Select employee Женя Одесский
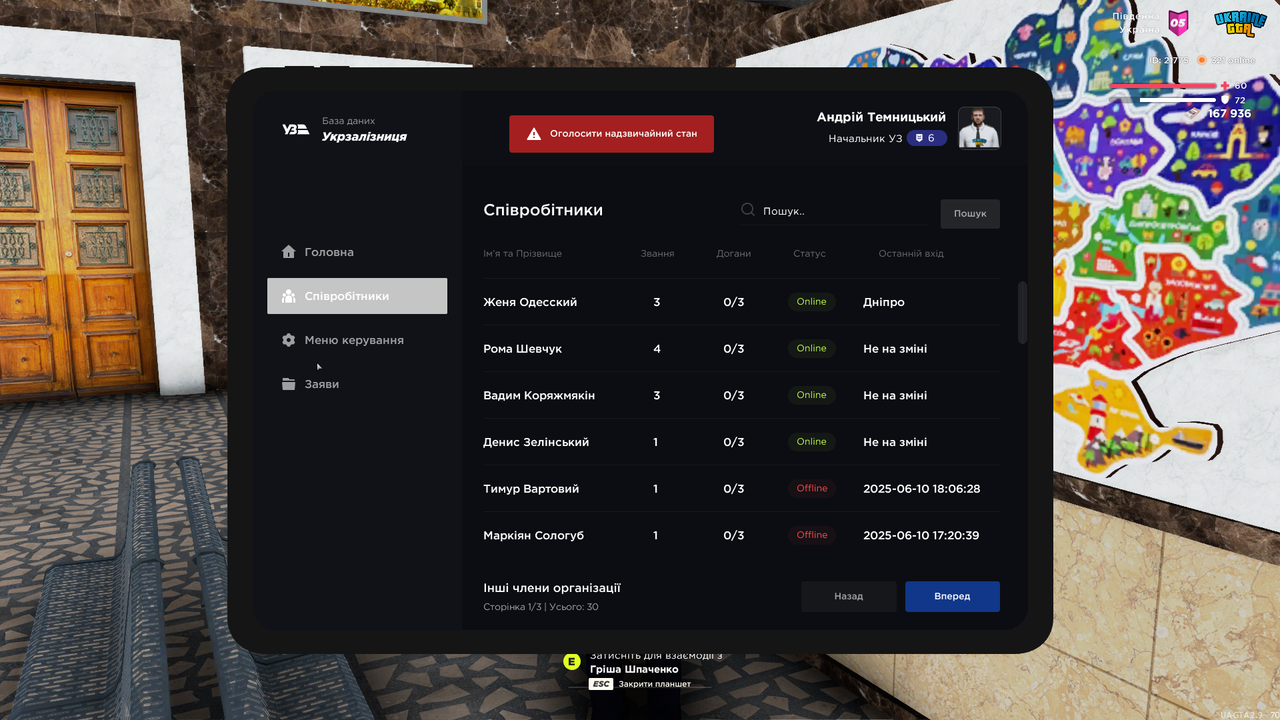1280x720 pixels. click(x=741, y=302)
